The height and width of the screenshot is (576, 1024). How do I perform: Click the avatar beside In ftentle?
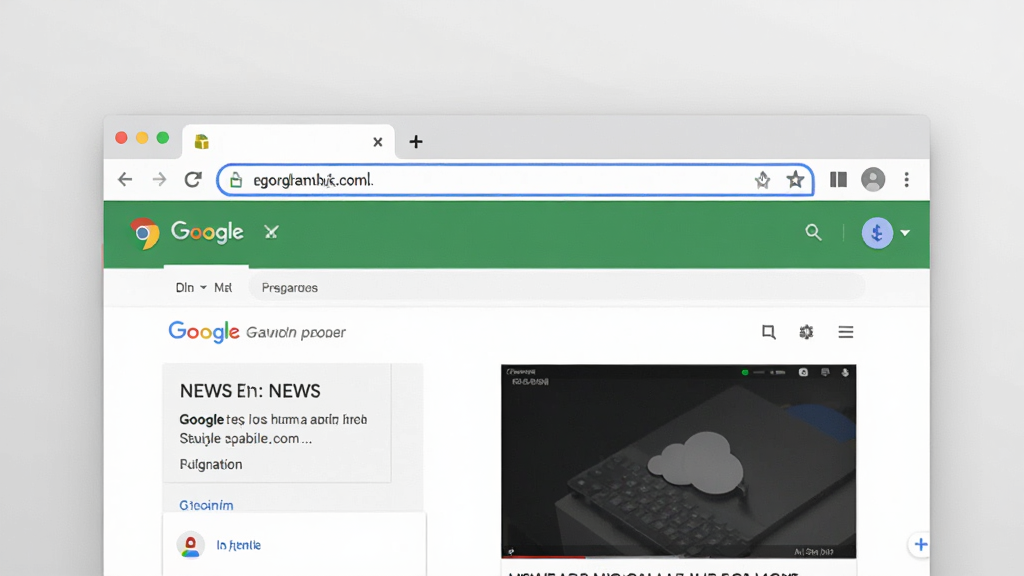click(191, 545)
